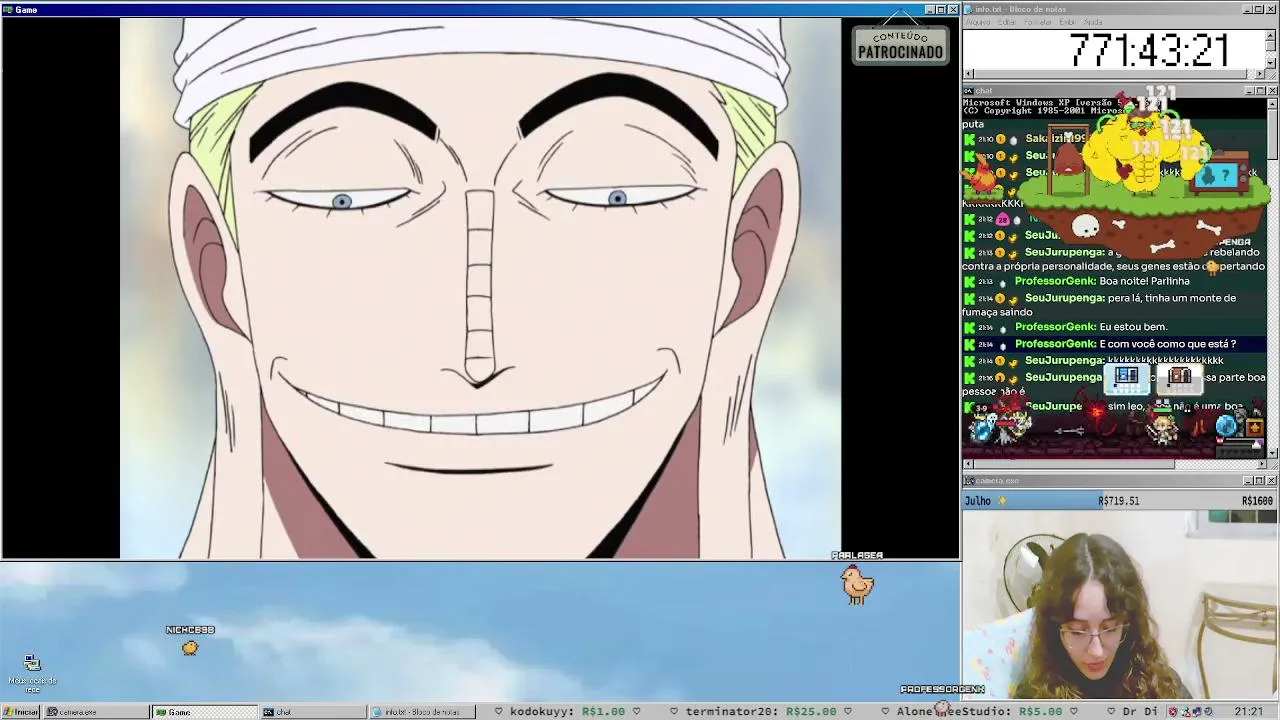Open the Exibir menu in Bloco de notas
Screen dimensions: 1280x720
coord(1068,22)
